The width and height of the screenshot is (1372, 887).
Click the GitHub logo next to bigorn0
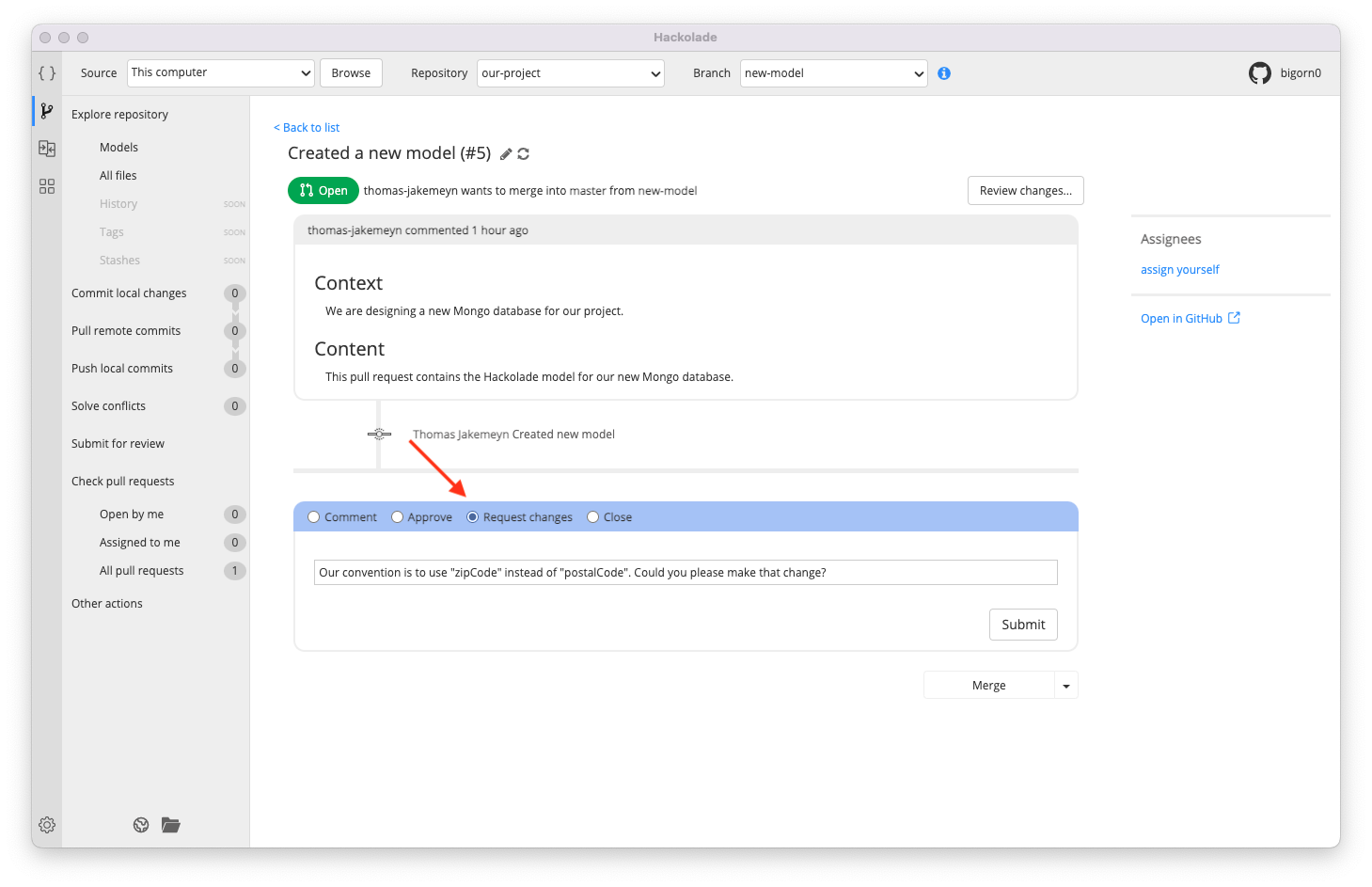[1259, 72]
